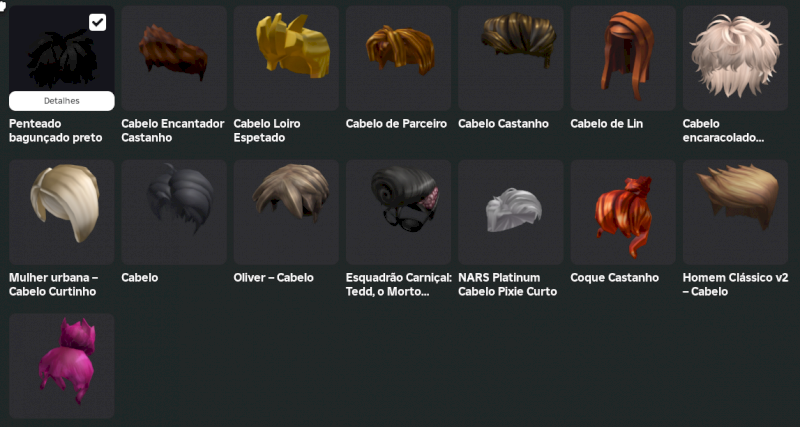This screenshot has width=800, height=427.
Task: Equip the white curly Cabelo encaracolado hair
Action: pos(735,58)
